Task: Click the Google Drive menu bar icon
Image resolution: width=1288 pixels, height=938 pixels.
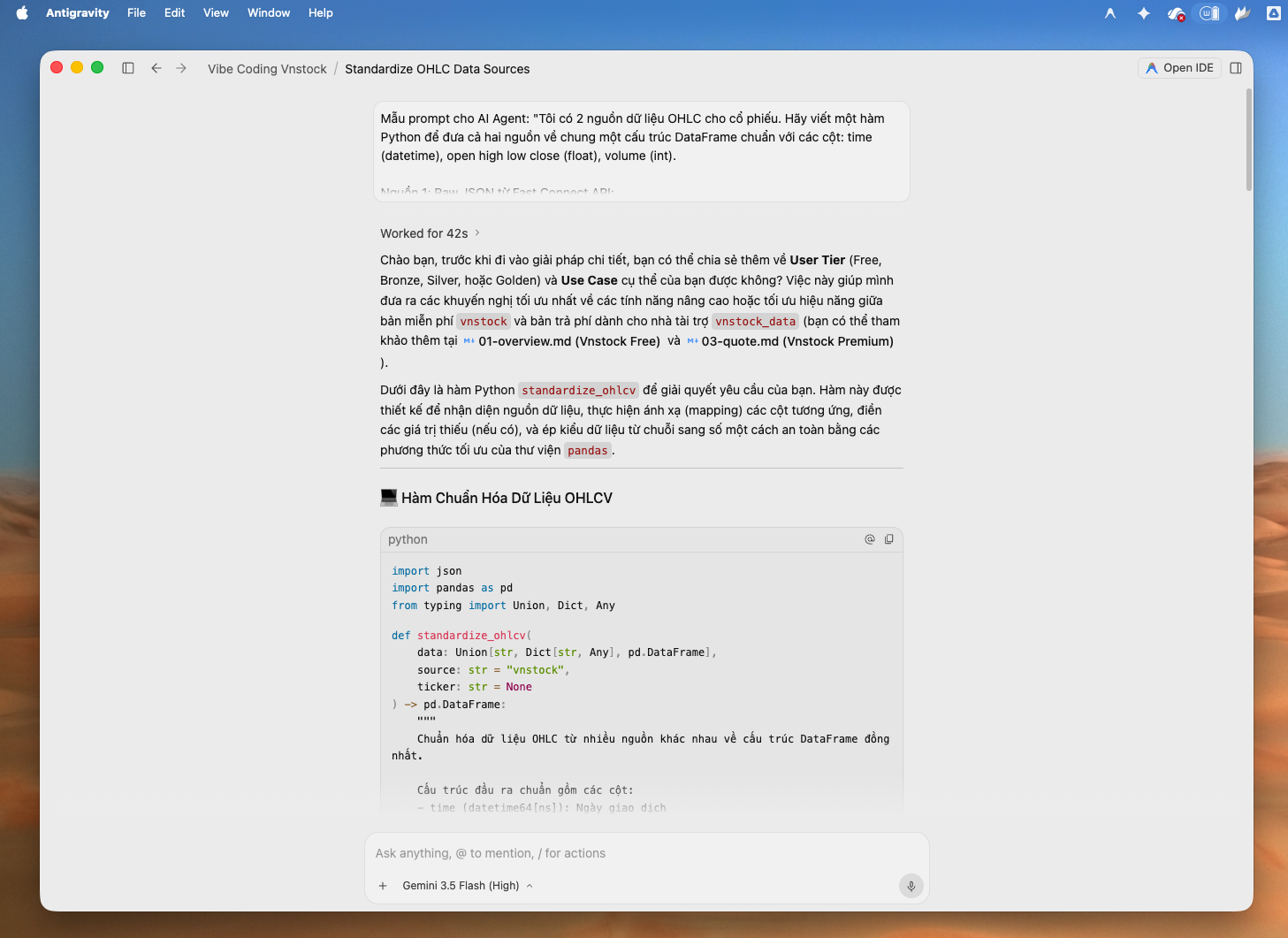Action: (x=1274, y=13)
